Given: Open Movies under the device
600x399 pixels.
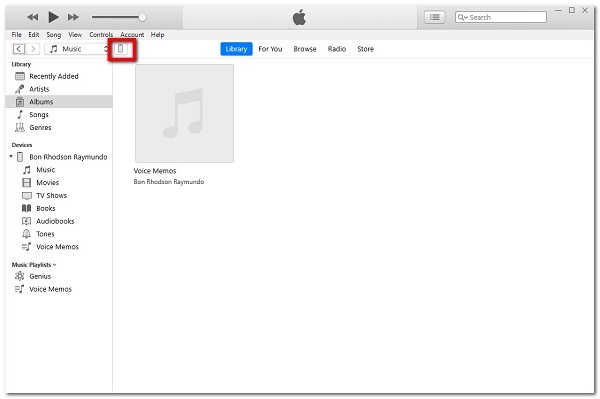Looking at the screenshot, I should (x=47, y=182).
